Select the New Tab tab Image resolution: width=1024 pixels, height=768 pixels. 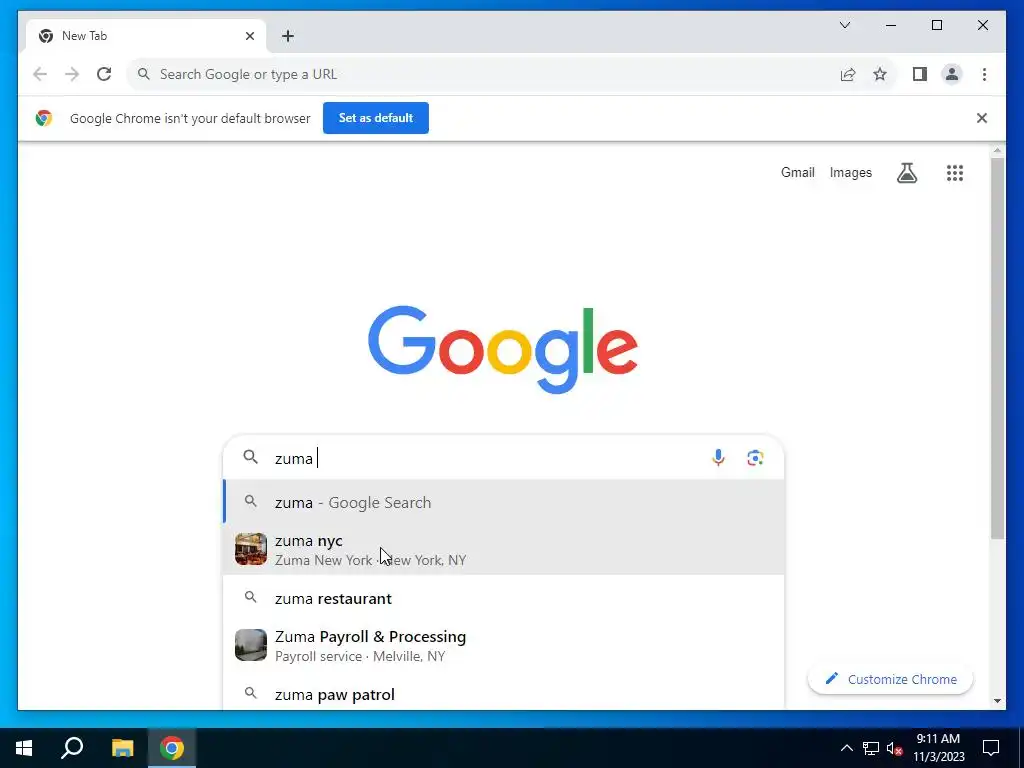145,36
